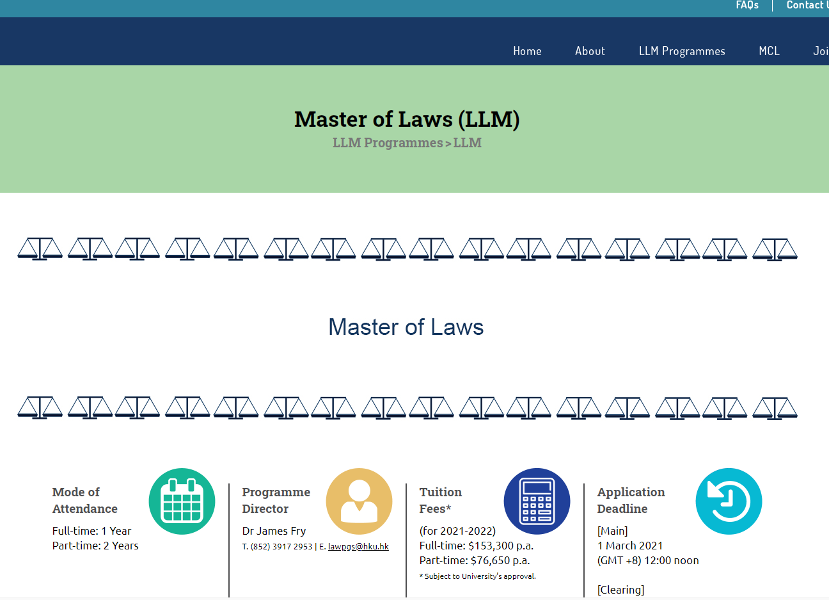Click the yellow person Programme Director icon

359,501
